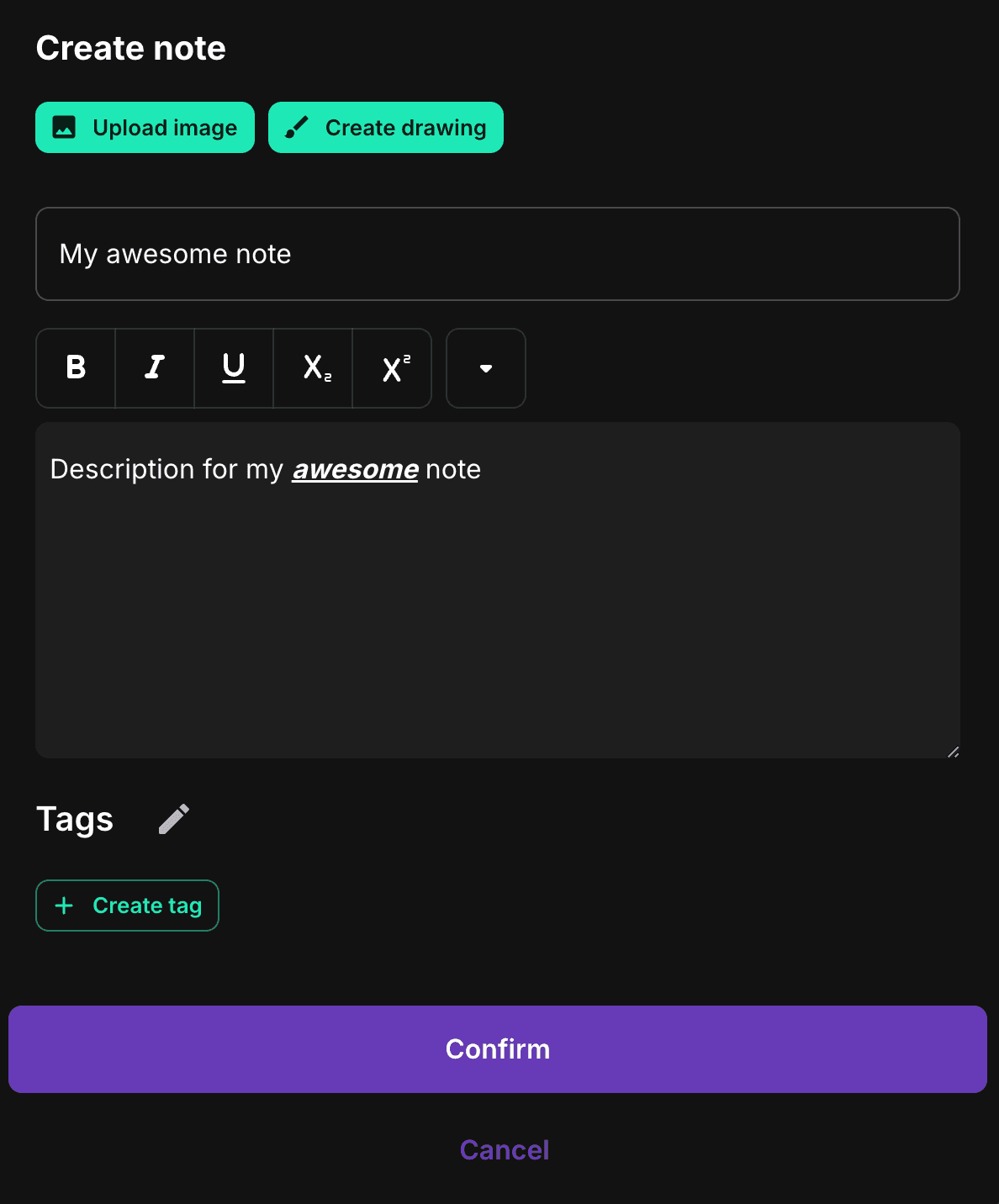Toggle italic text formatting

(x=155, y=368)
